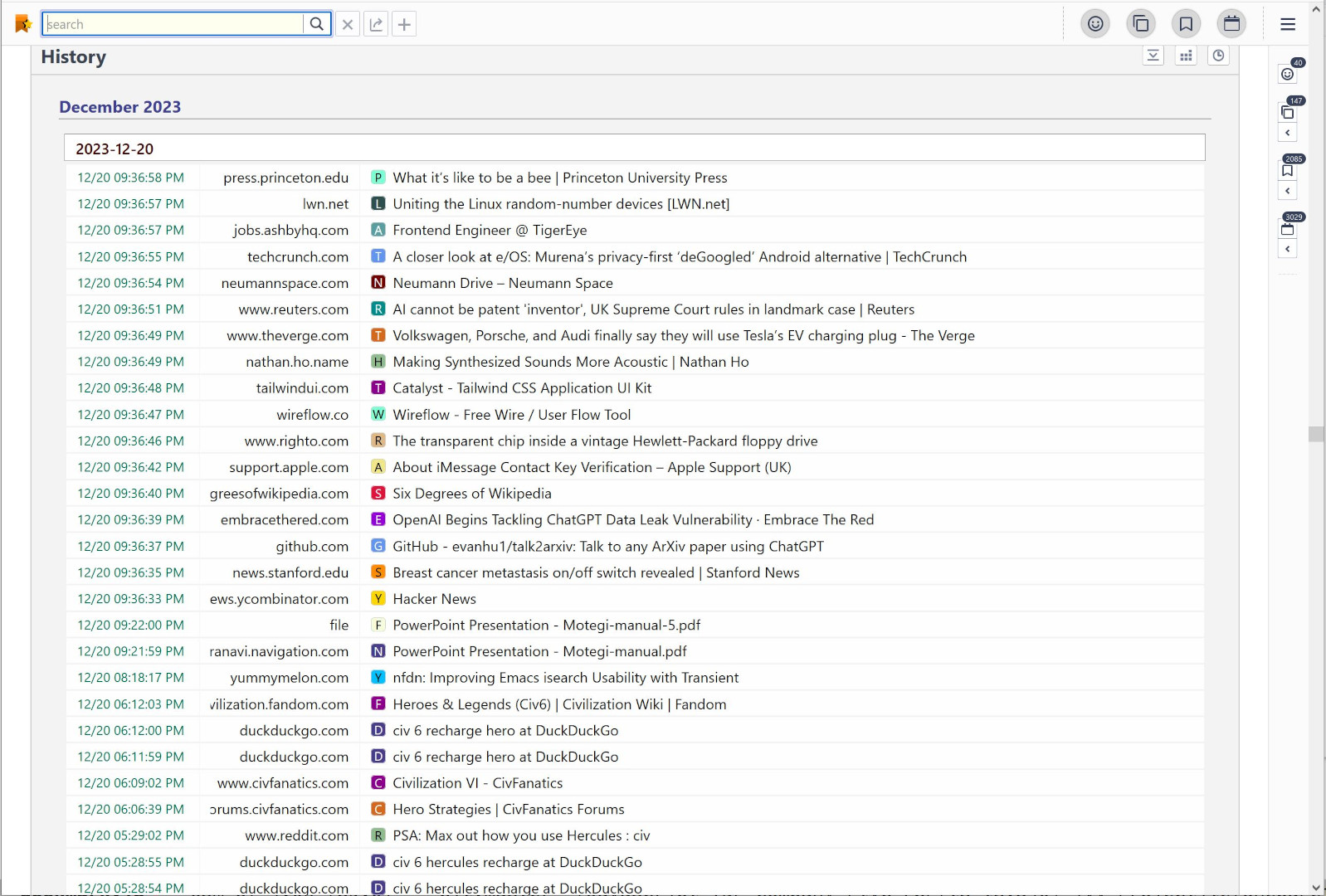Screen dimensions: 1326x896
Task: Click the G favicon for GitHub talk2arxiv entry
Action: (378, 547)
